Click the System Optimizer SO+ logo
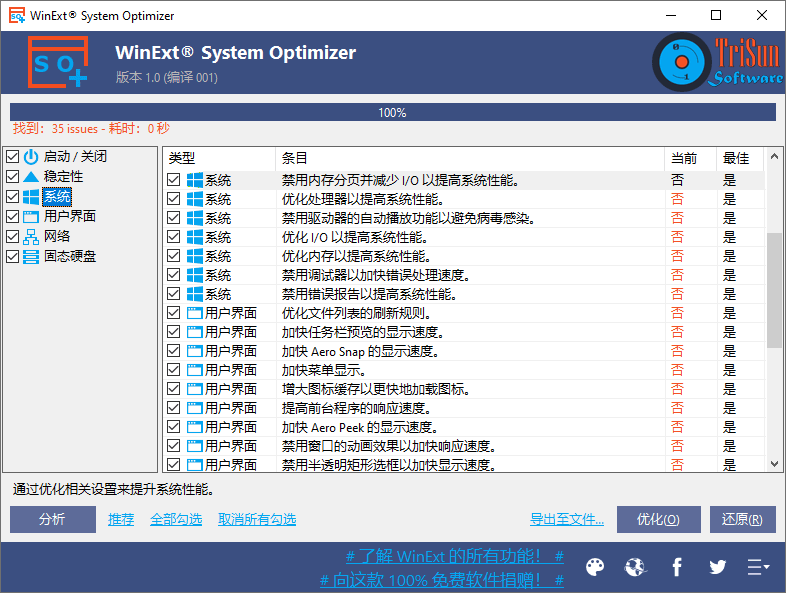 click(x=58, y=62)
